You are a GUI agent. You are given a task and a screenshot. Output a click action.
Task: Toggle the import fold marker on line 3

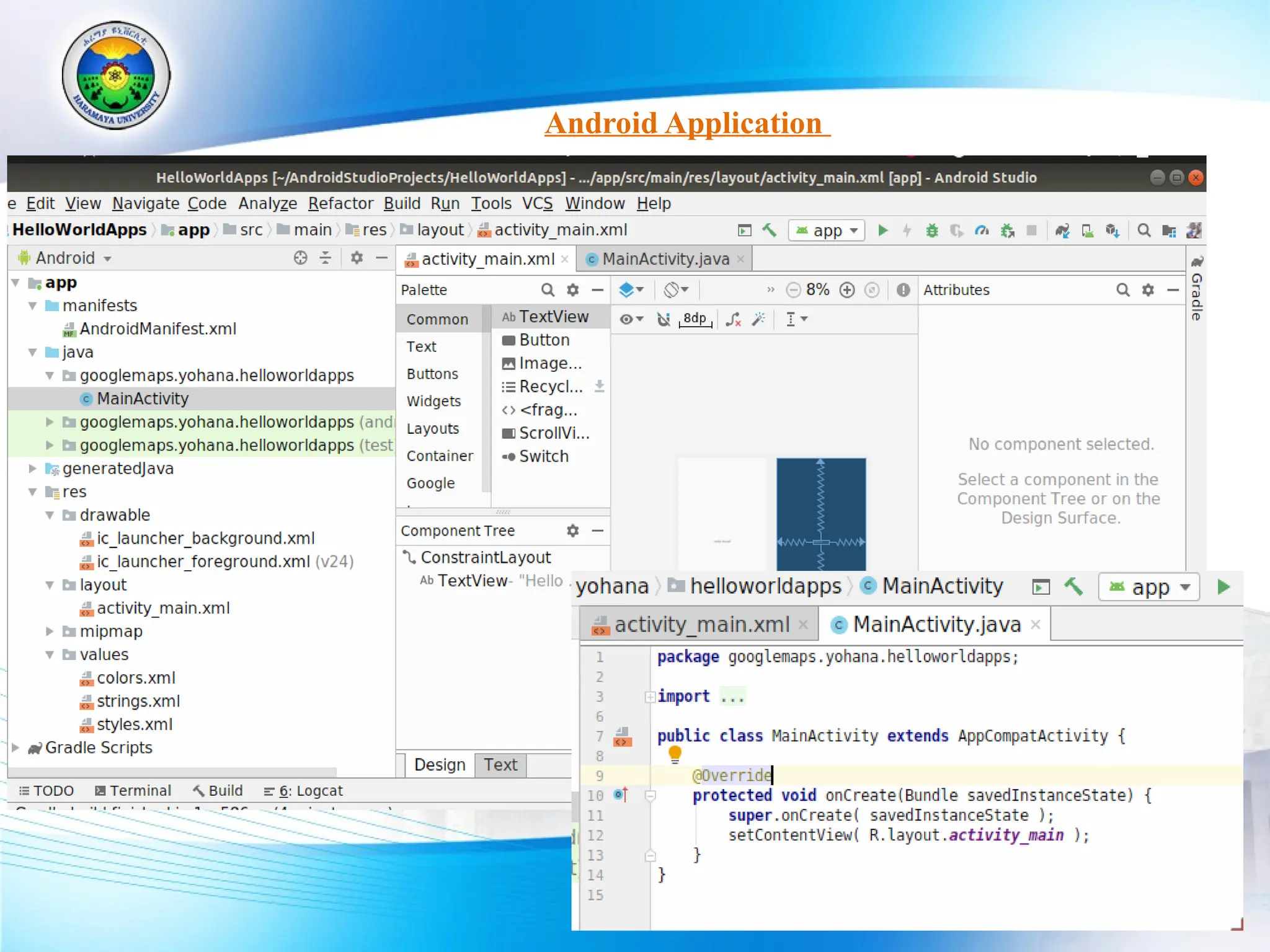coord(649,697)
